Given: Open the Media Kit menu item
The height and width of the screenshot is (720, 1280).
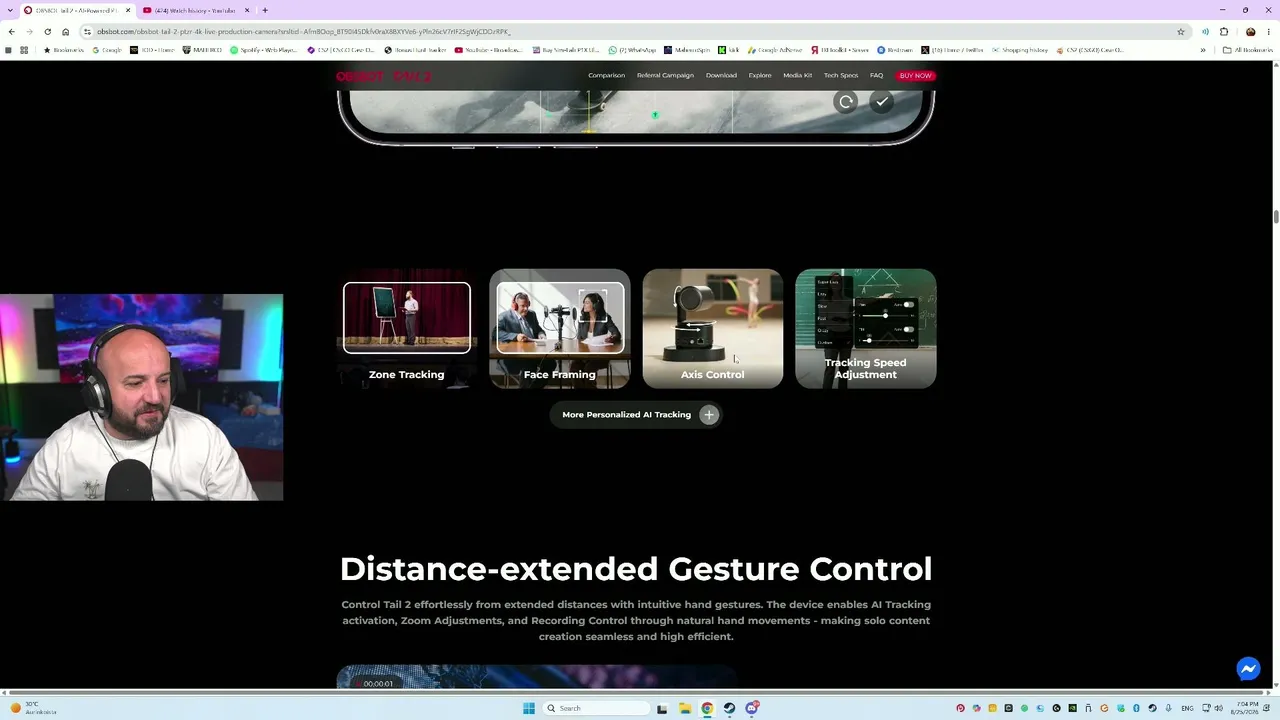Looking at the screenshot, I should pos(798,76).
